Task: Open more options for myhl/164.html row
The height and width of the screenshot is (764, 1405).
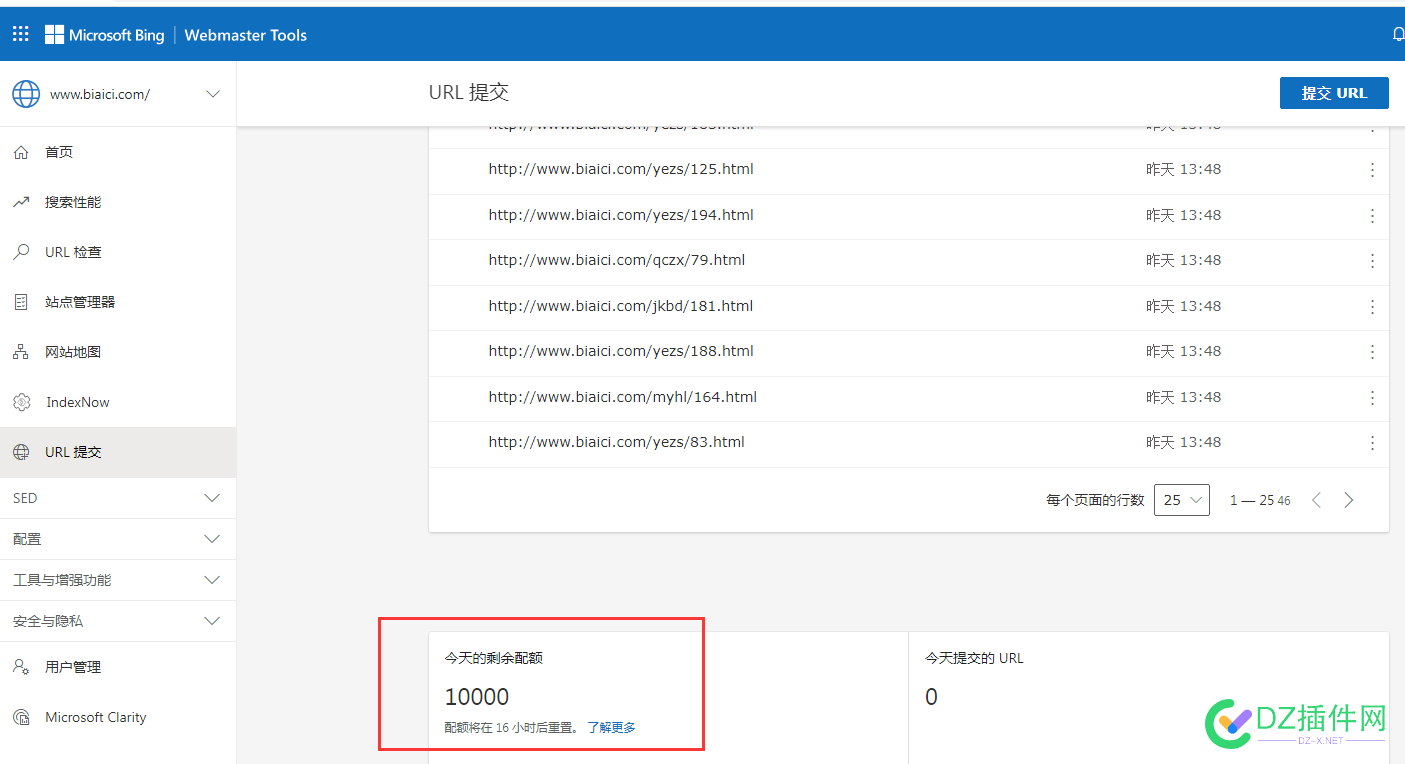Action: coord(1372,397)
